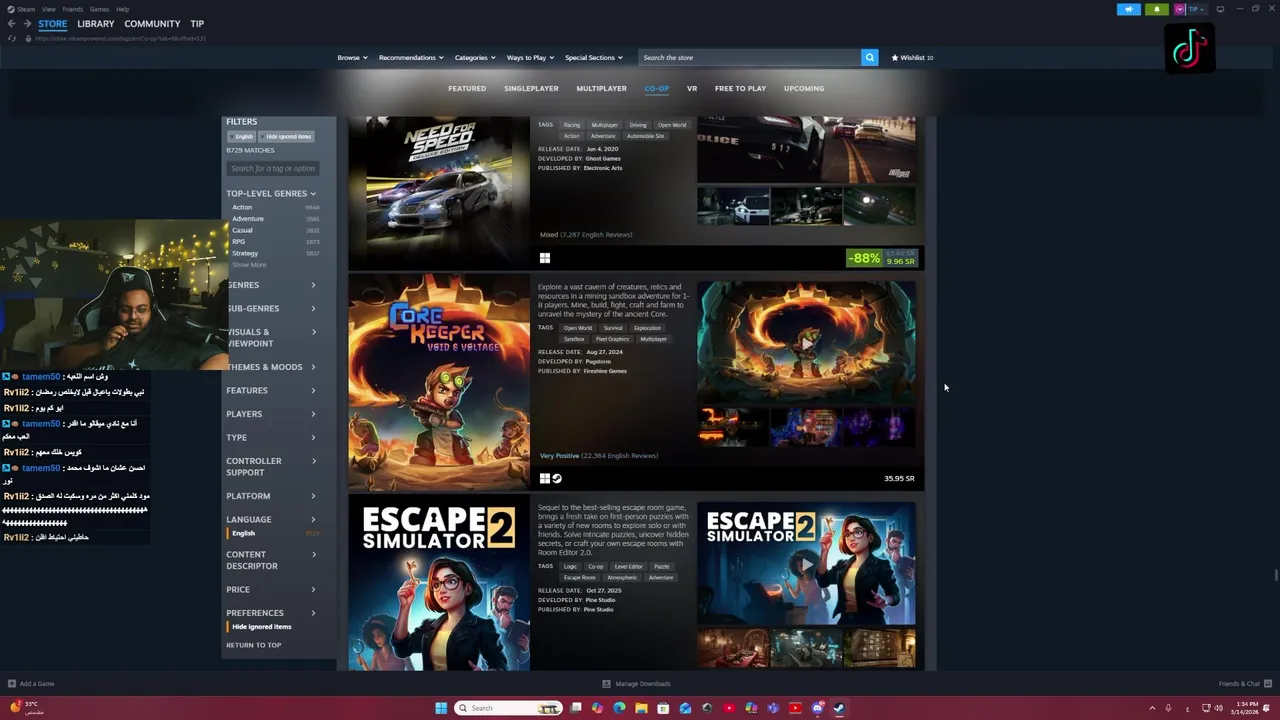Expand the Sub-Genres filter section
The image size is (1280, 720).
coord(271,308)
